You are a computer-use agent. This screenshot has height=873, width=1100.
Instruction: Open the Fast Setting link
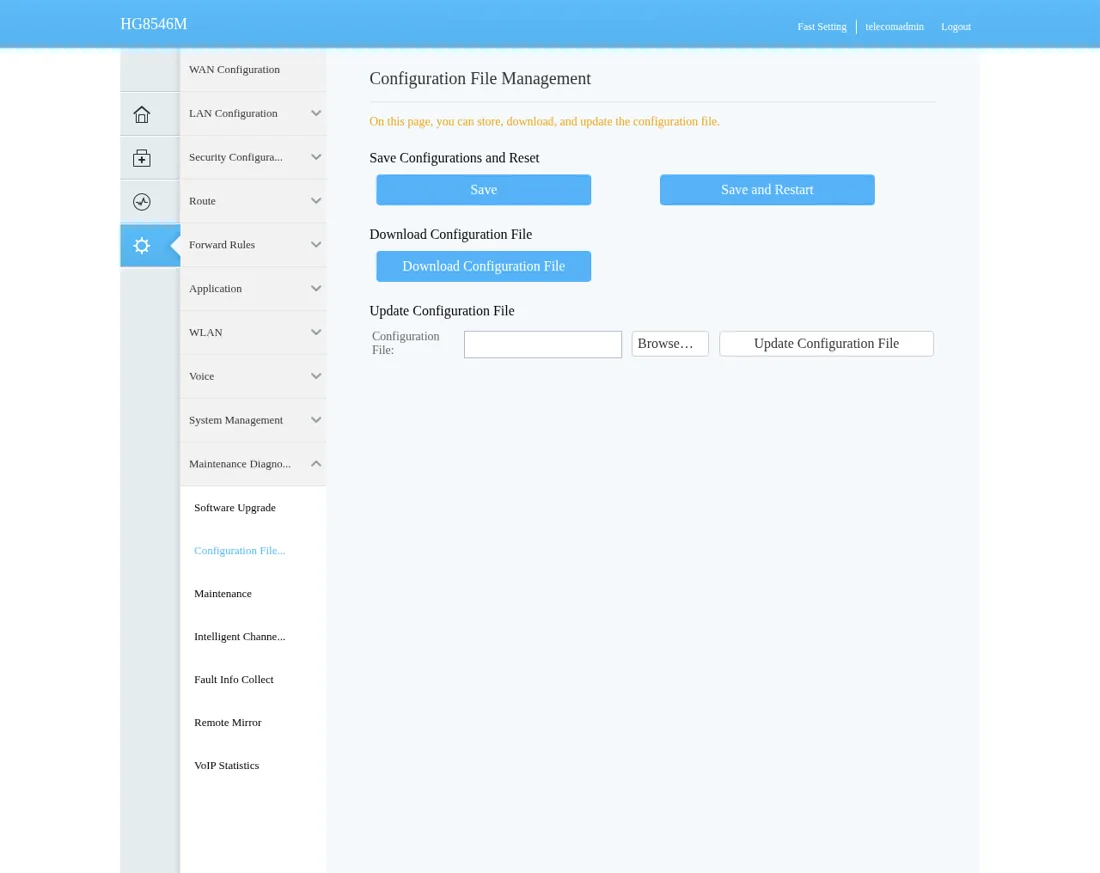click(821, 27)
